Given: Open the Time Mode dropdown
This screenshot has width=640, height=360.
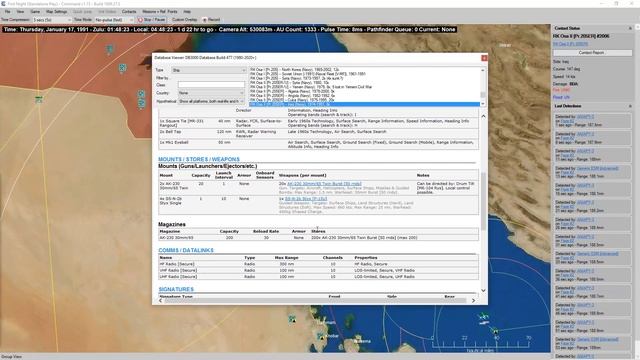Looking at the screenshot, I should 114,20.
